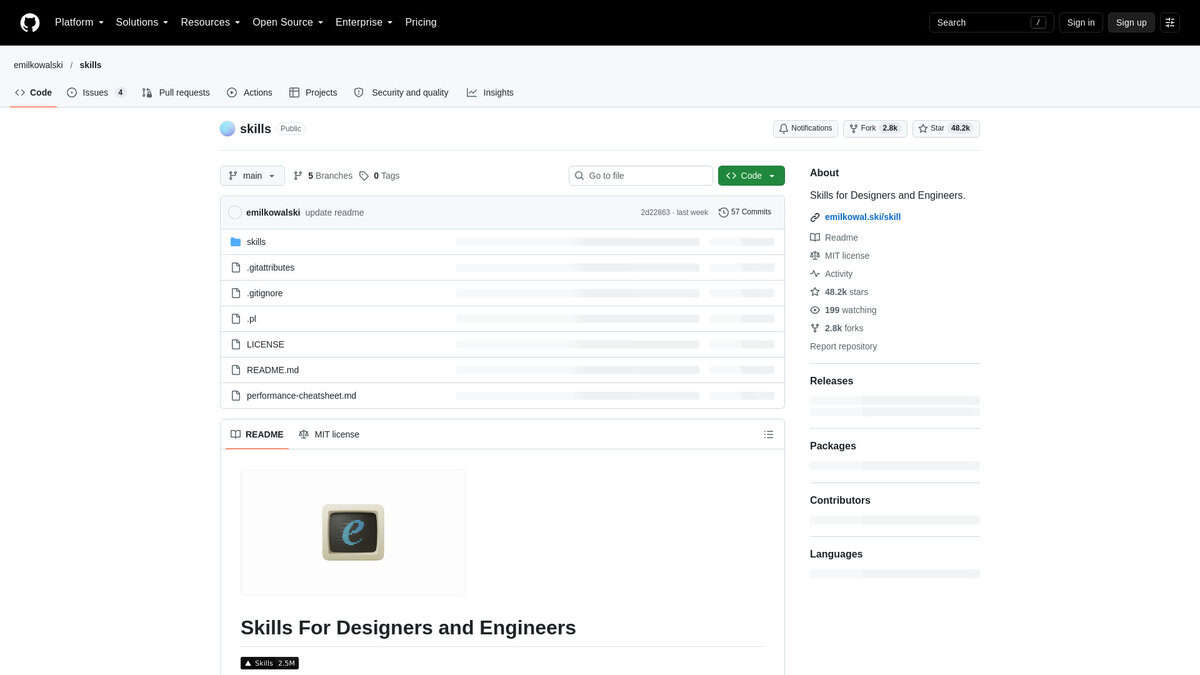
Task: Expand the Solutions menu
Action: point(142,22)
